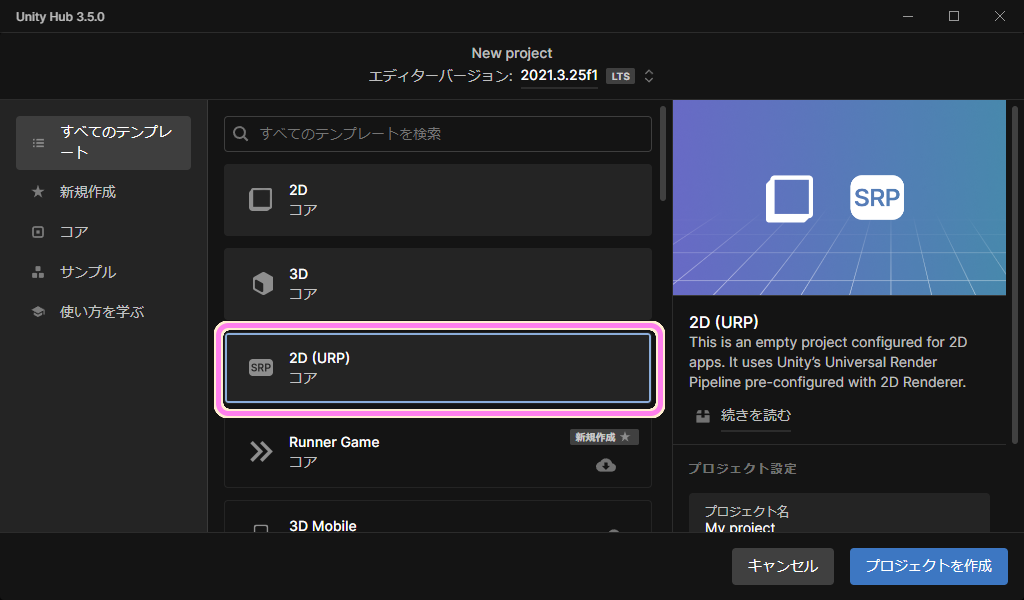Select the 3D cube template icon
1024x600 pixels.
coord(260,283)
